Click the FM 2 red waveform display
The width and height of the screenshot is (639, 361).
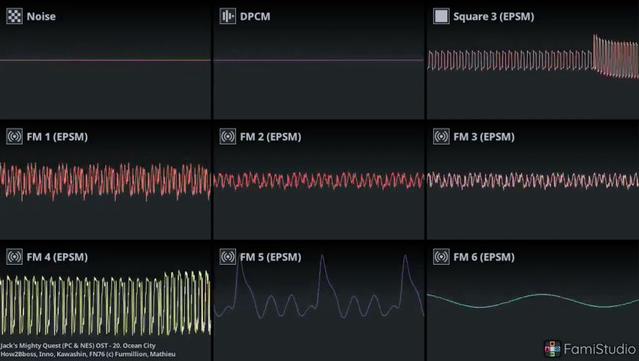[x=319, y=181]
